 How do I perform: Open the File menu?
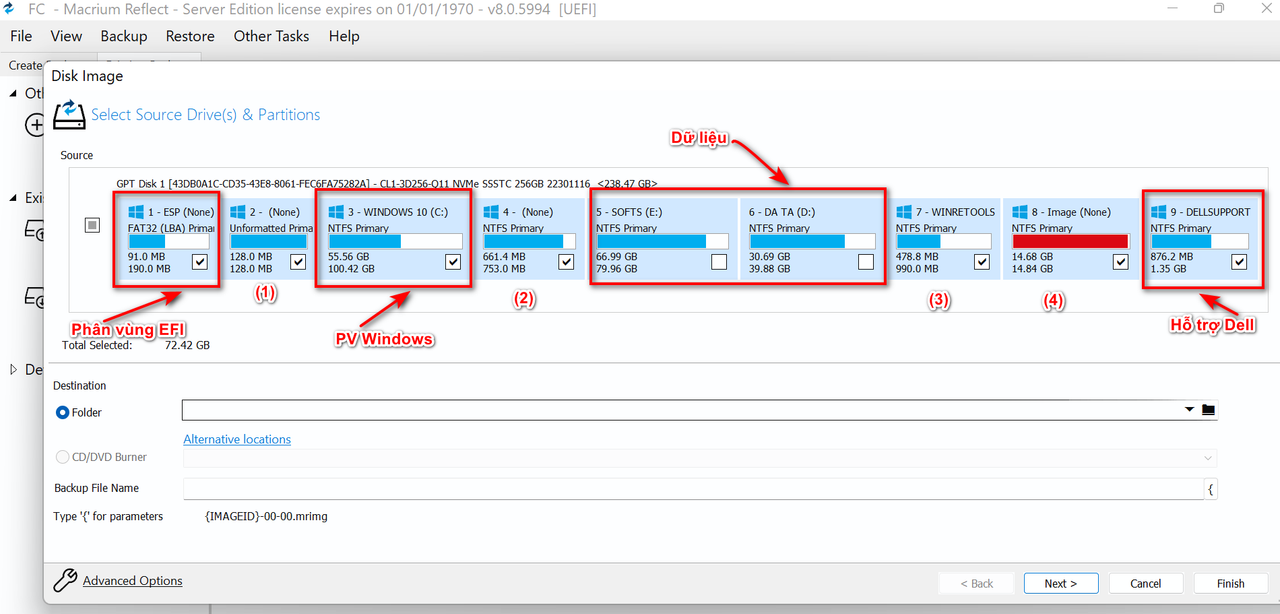21,36
